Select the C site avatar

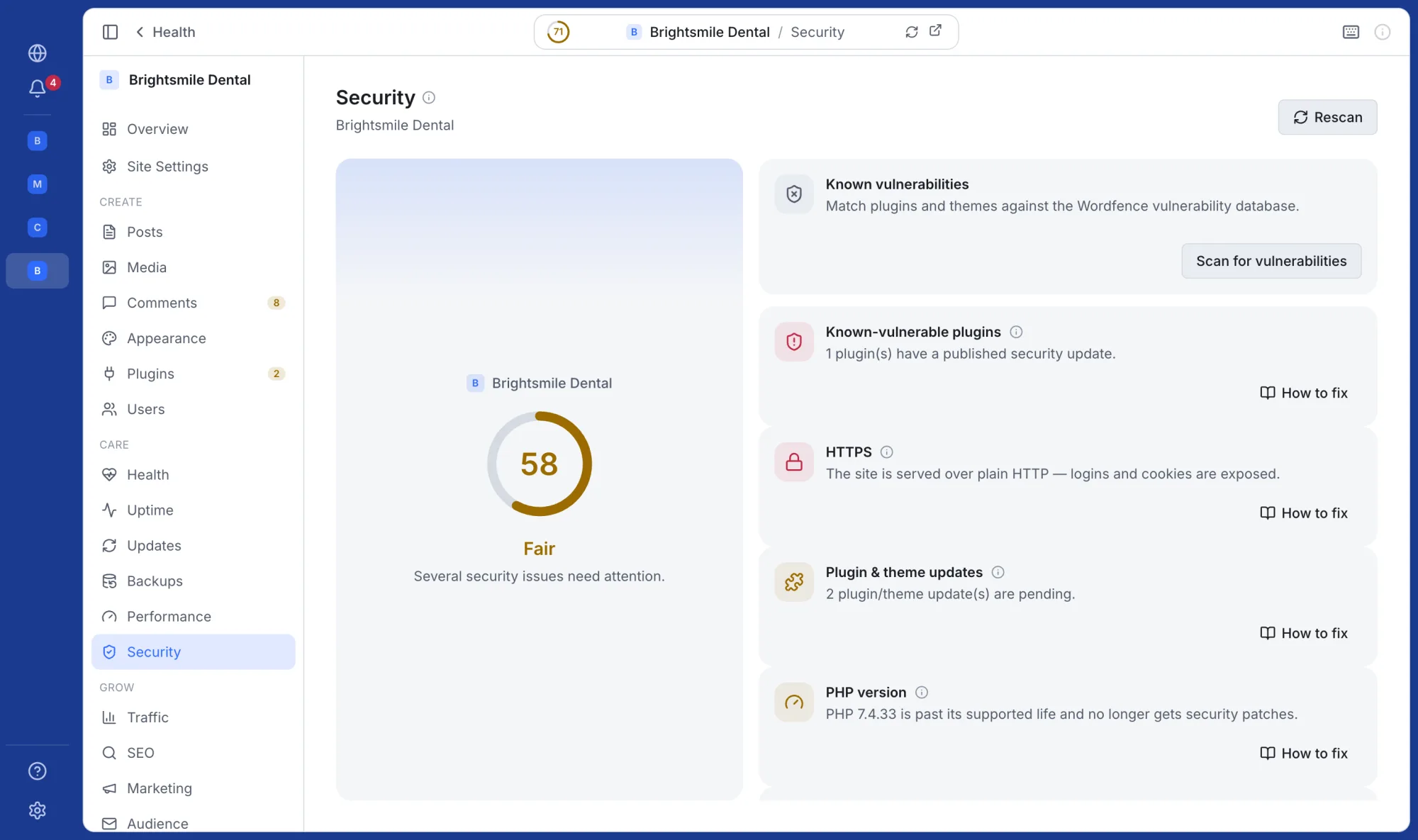tap(38, 227)
